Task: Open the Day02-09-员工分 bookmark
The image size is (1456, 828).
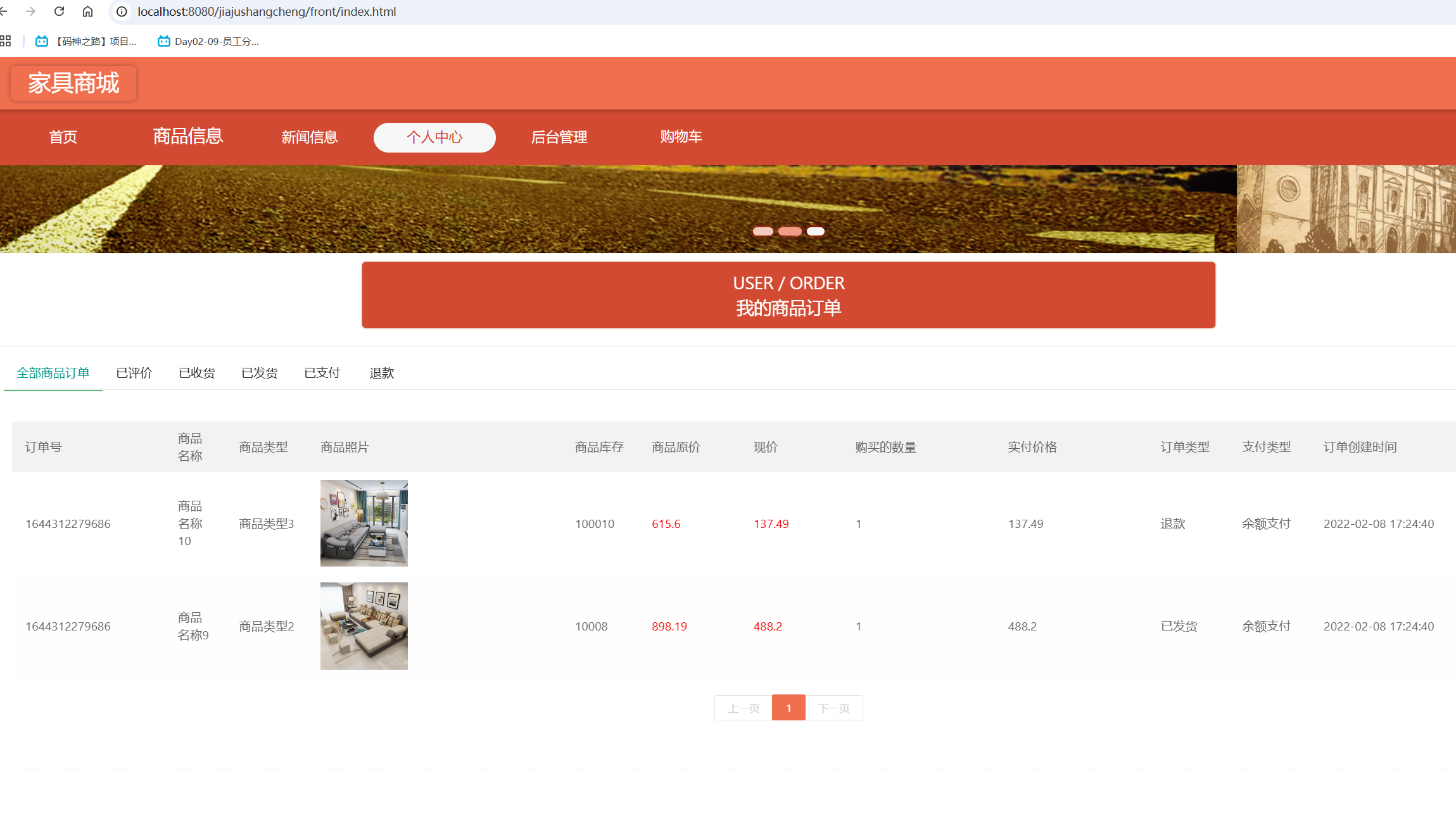Action: 208,41
